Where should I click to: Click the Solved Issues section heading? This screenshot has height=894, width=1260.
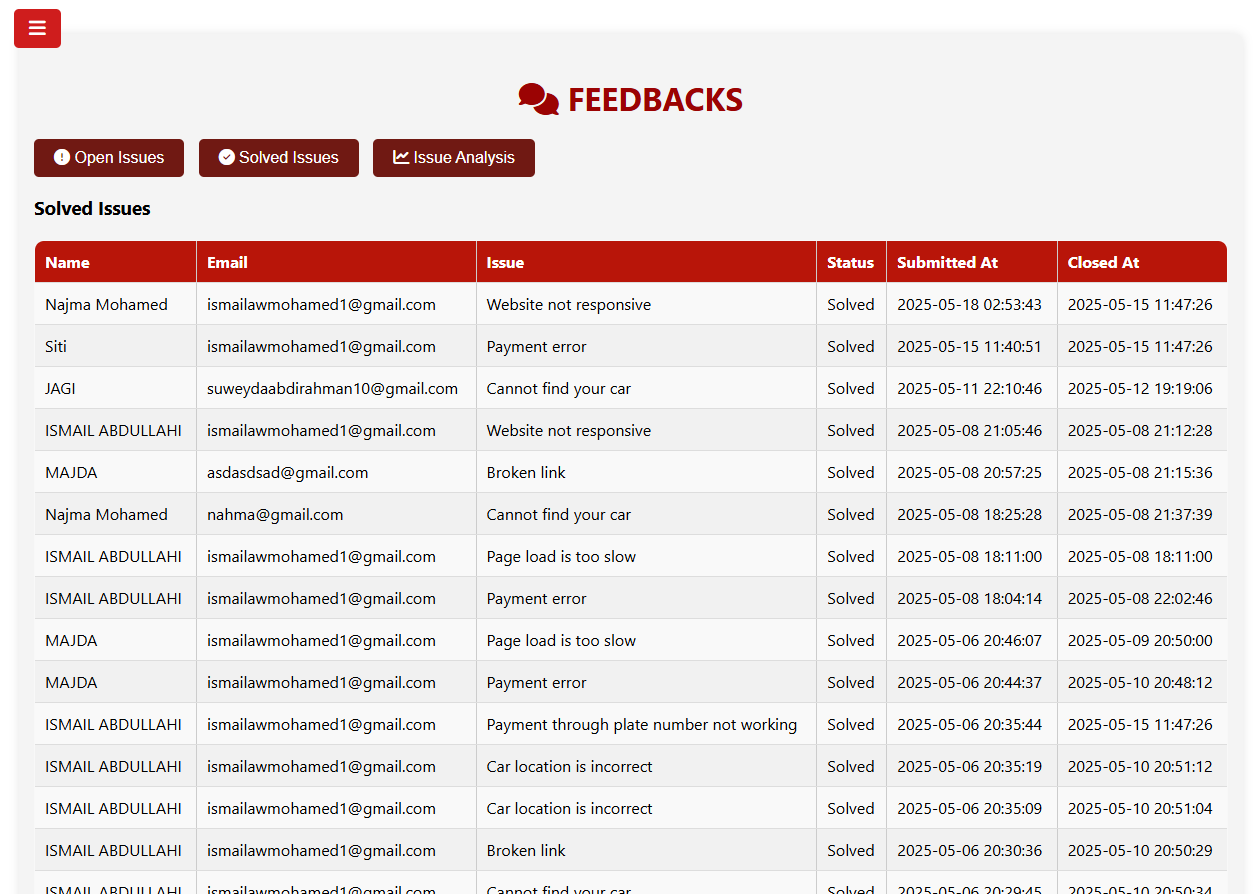pos(92,209)
